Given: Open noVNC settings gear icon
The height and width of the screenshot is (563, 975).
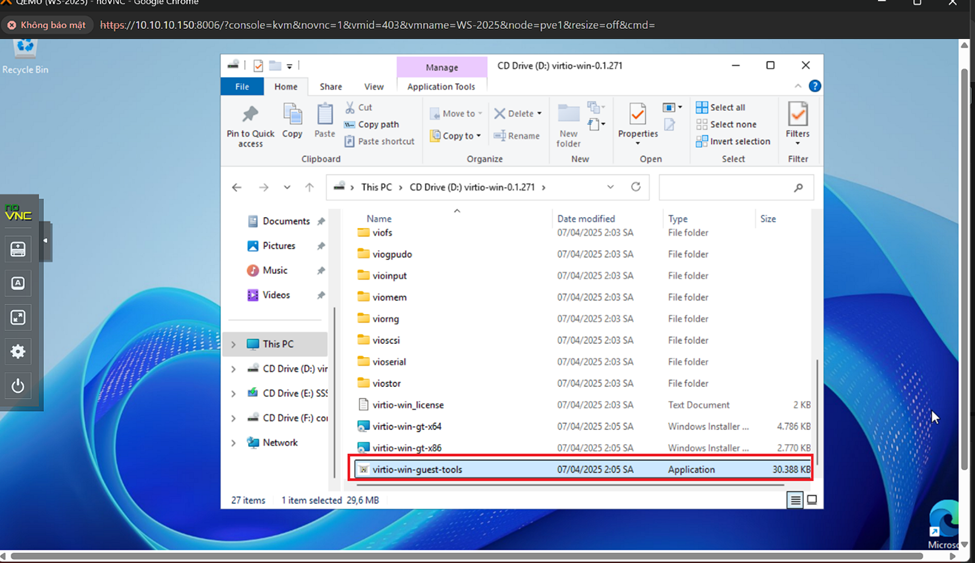Looking at the screenshot, I should 18,352.
